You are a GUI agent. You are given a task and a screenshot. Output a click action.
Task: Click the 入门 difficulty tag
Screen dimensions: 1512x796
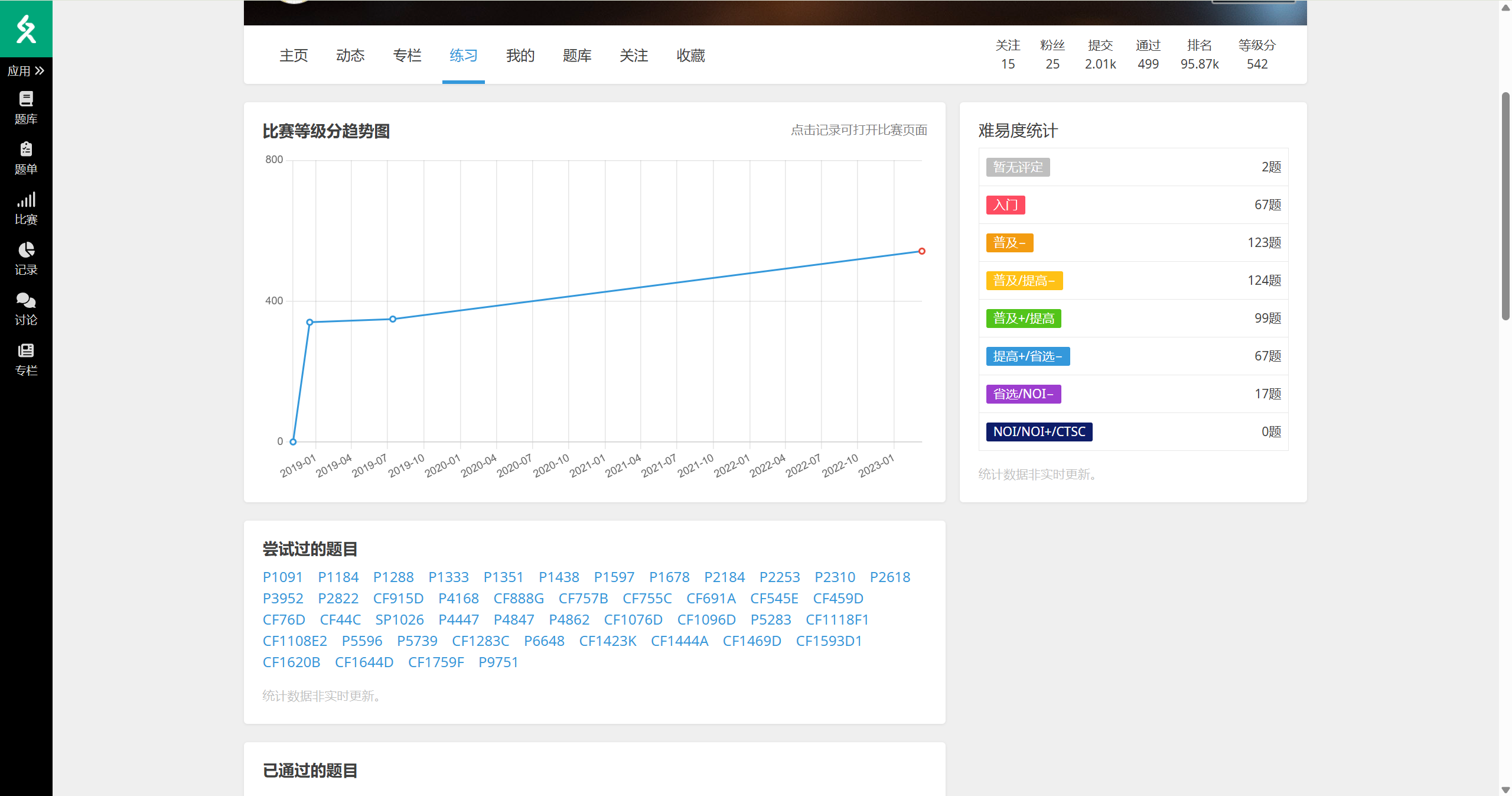[1005, 205]
